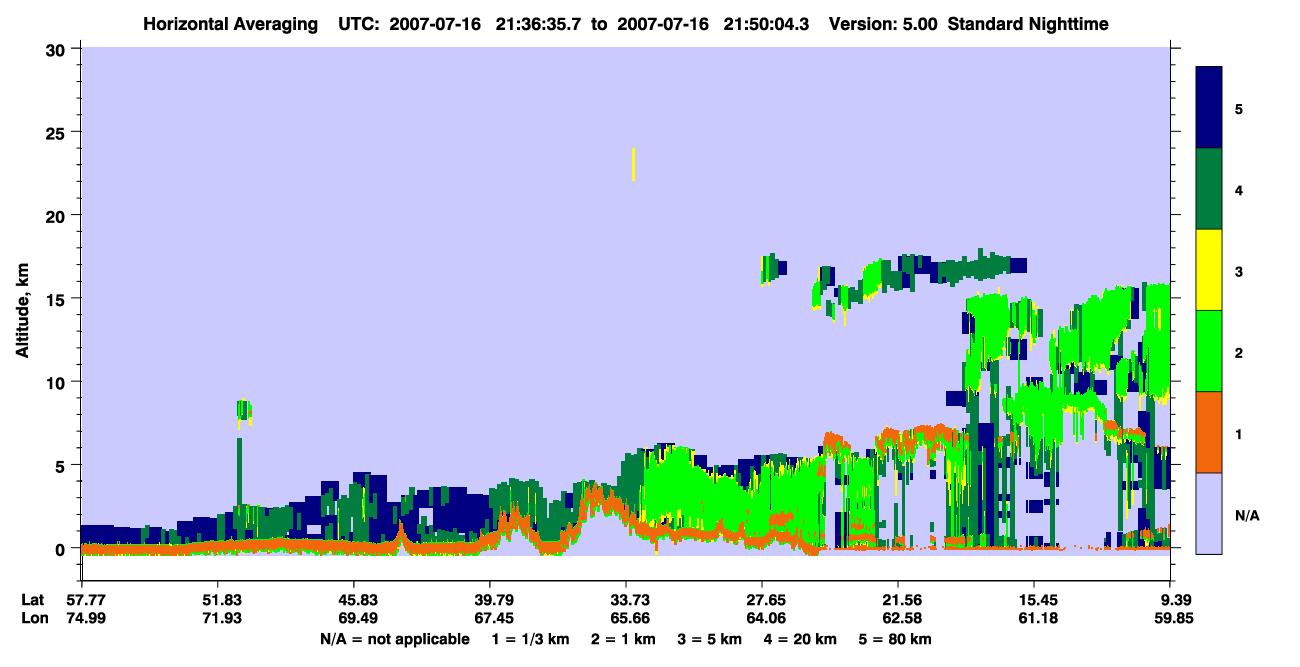Click the dark green colorbar segment labeled 4
The height and width of the screenshot is (667, 1300).
pyautogui.click(x=1209, y=189)
